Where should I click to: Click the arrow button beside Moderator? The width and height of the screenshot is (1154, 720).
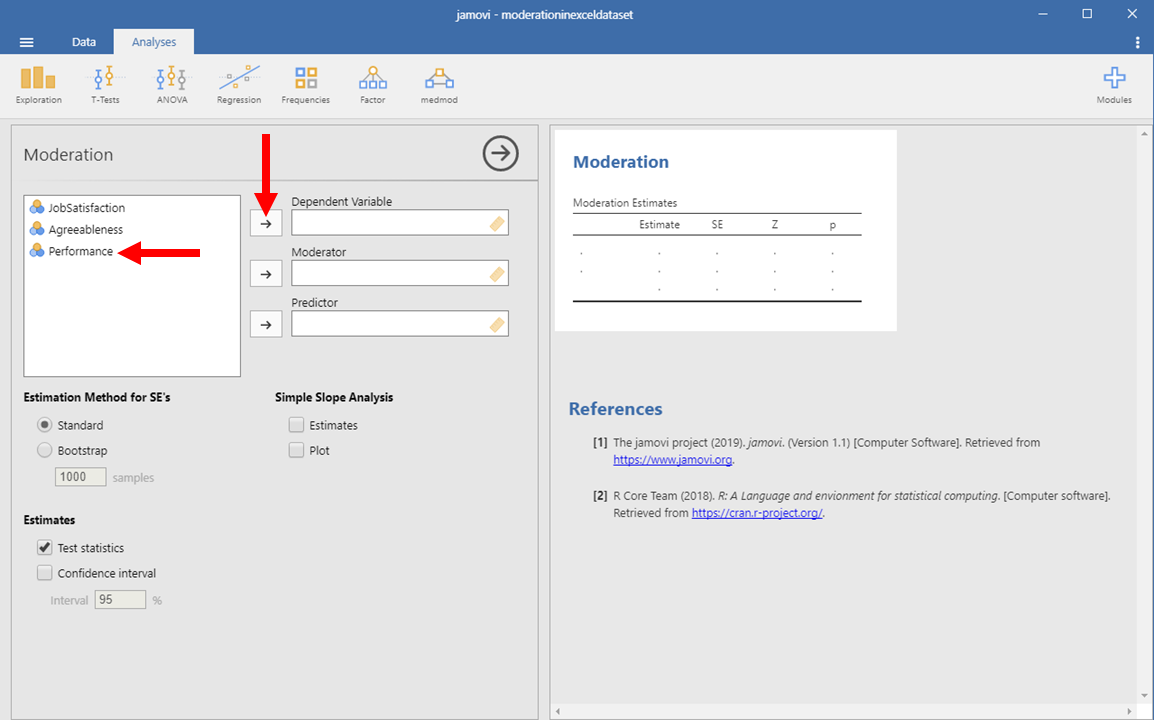point(266,273)
